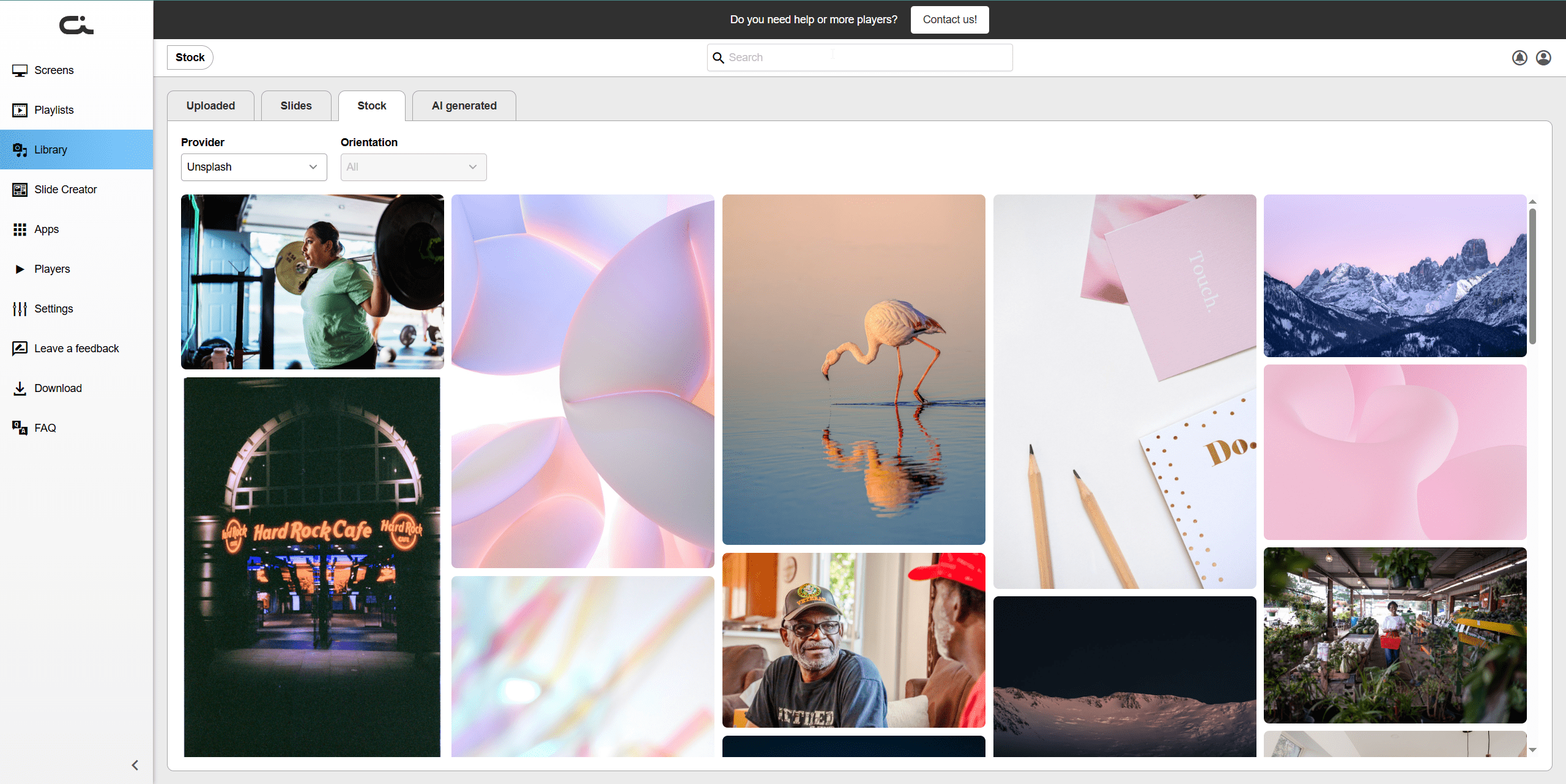Switch to the Uploaded tab
Screen dimensions: 1566x784
click(210, 106)
